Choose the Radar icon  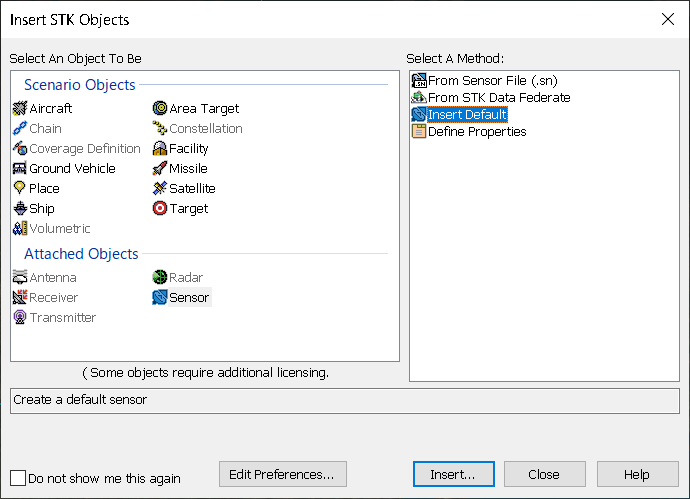(160, 277)
